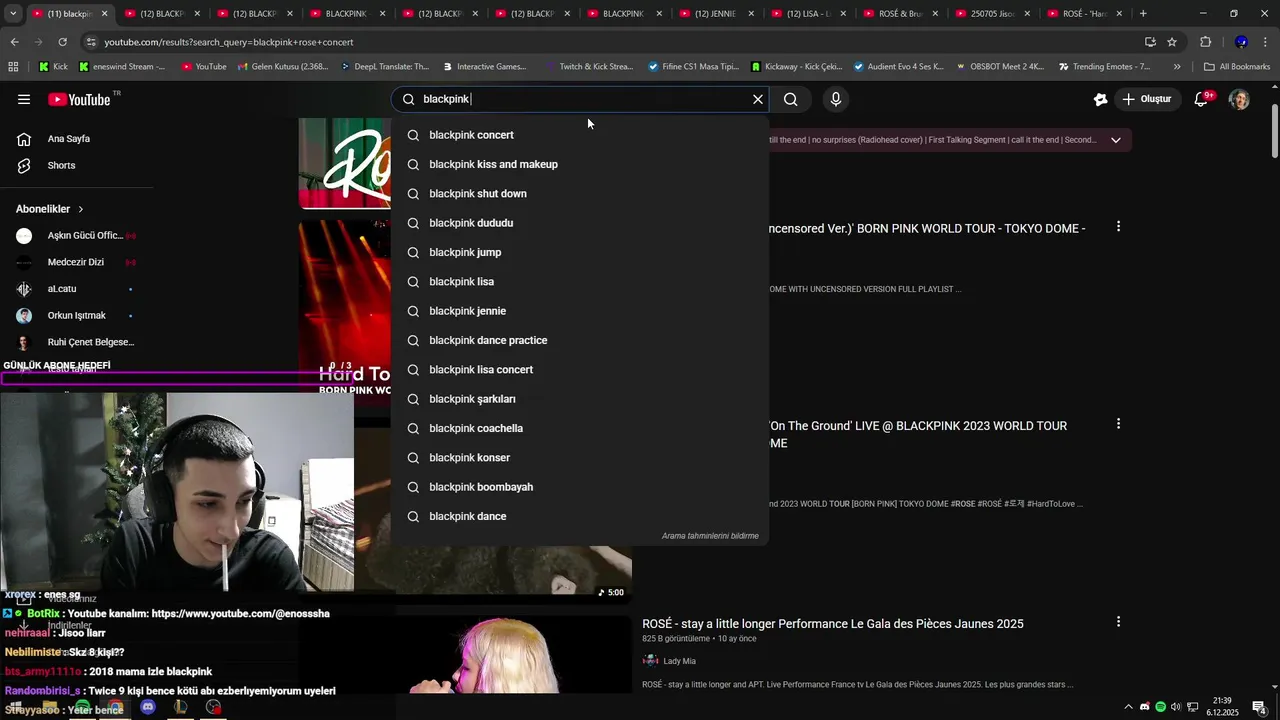Open the YouTube bookmark in bookmarks bar

(204, 67)
